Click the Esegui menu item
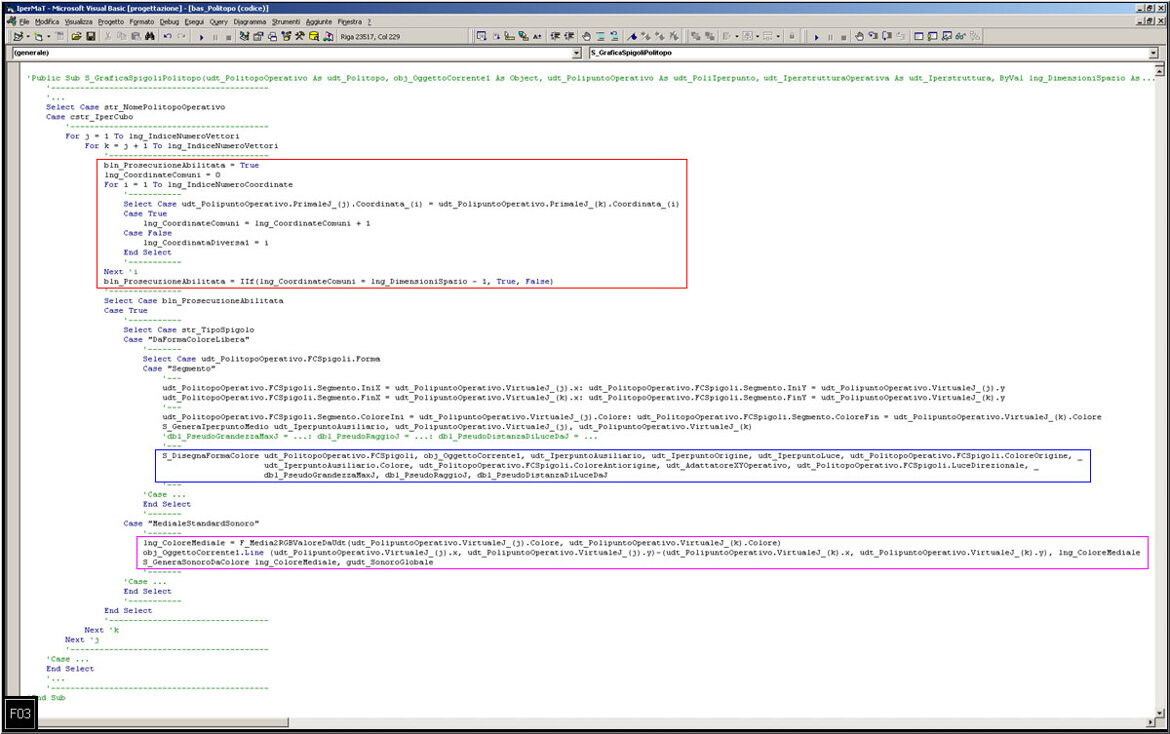1170x734 pixels. click(x=196, y=21)
